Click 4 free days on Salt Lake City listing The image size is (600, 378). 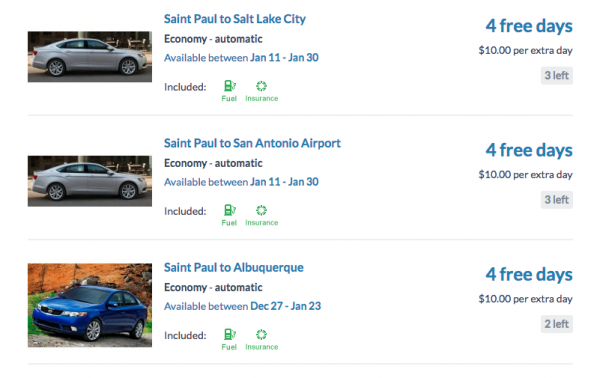pos(529,26)
